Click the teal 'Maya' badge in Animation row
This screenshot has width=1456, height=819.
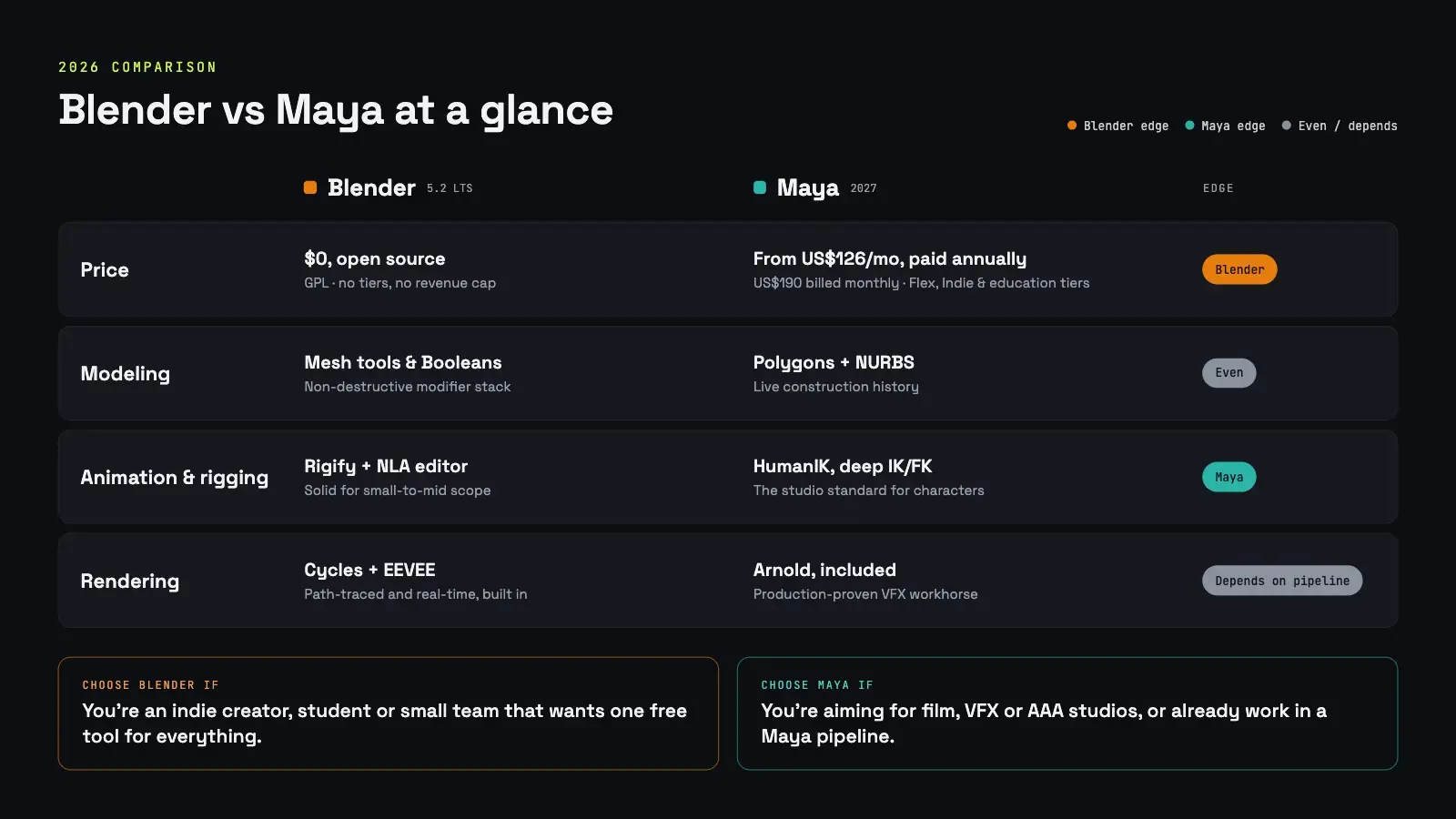pyautogui.click(x=1228, y=477)
